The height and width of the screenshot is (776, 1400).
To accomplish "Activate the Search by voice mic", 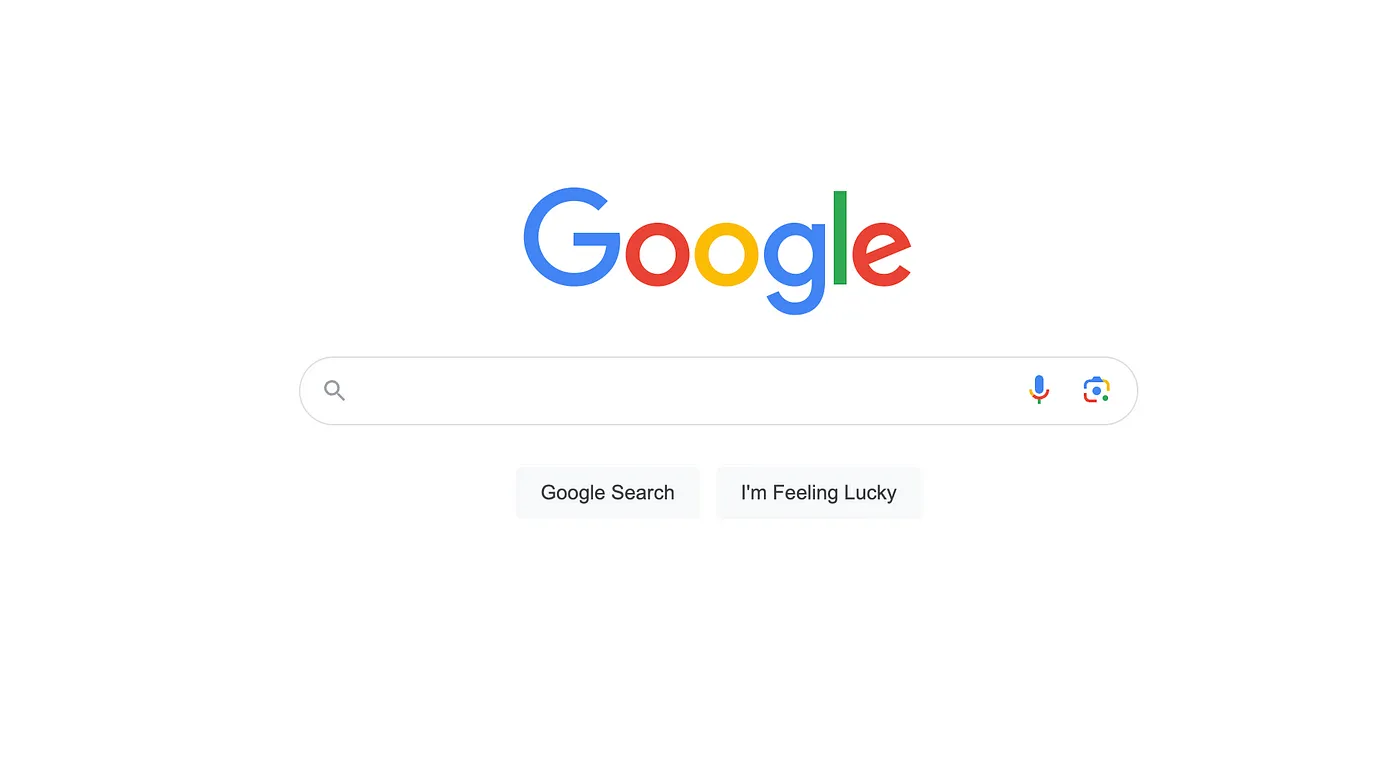I will tap(1039, 390).
